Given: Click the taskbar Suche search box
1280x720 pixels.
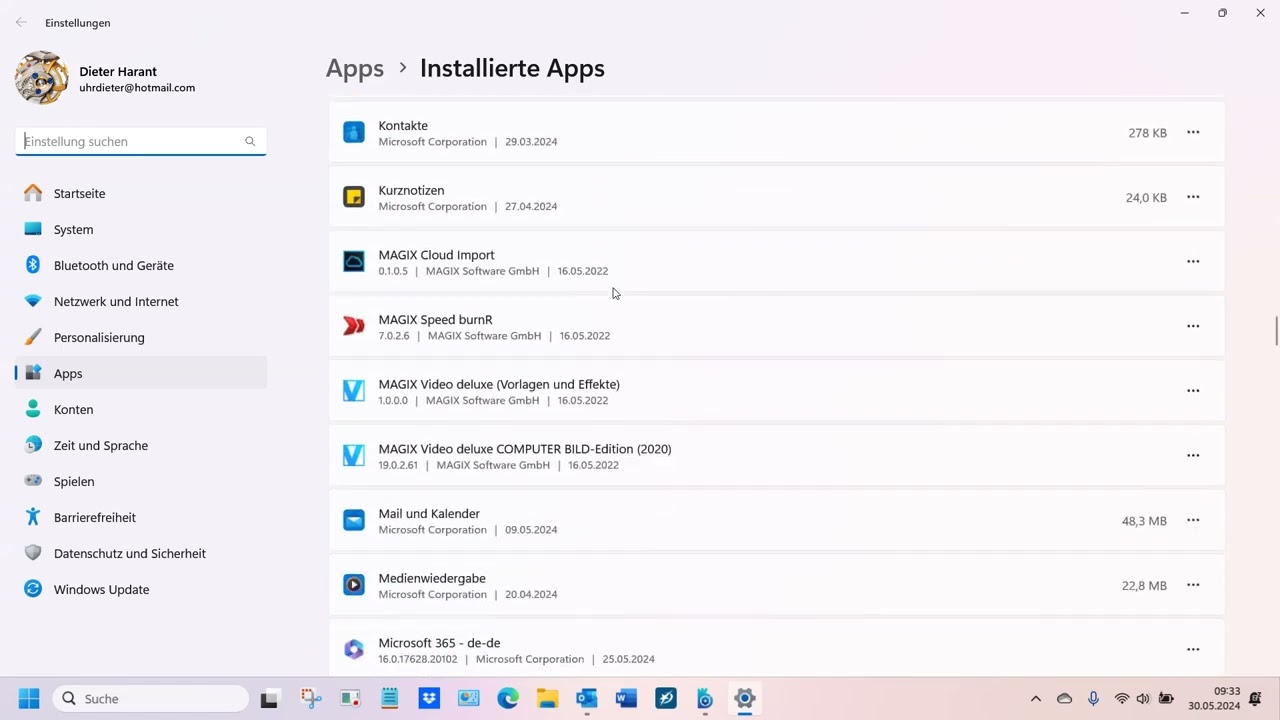Looking at the screenshot, I should pyautogui.click(x=151, y=698).
